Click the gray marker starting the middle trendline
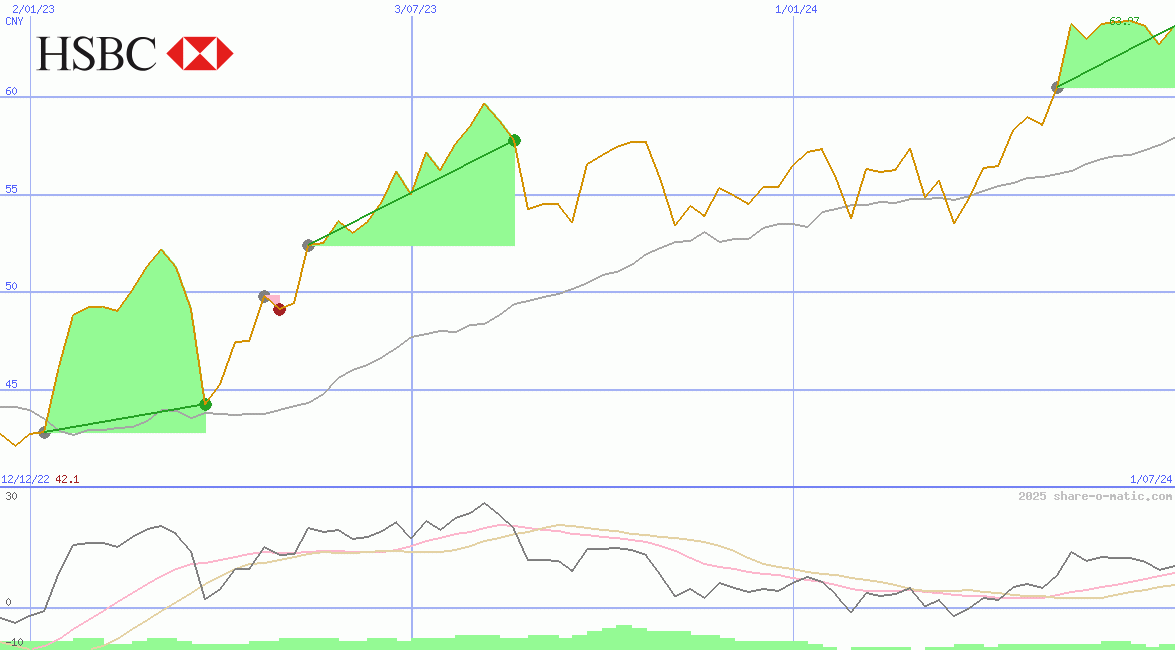Viewport: 1175px width, 650px height. click(308, 245)
